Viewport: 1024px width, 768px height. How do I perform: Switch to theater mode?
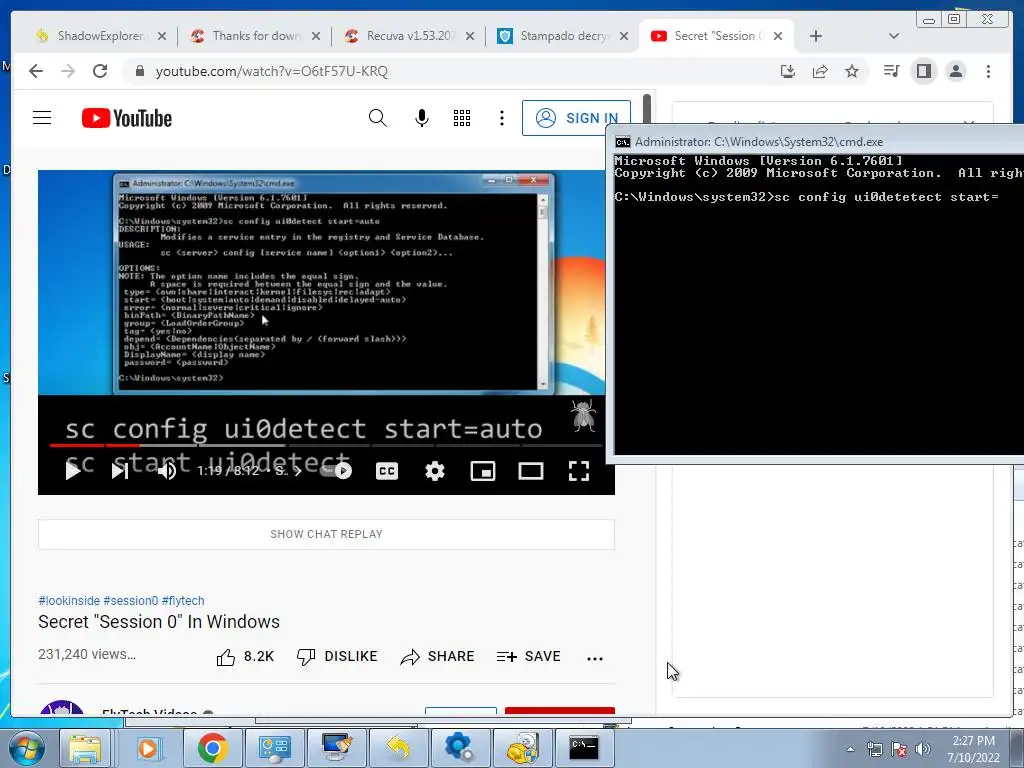(531, 471)
